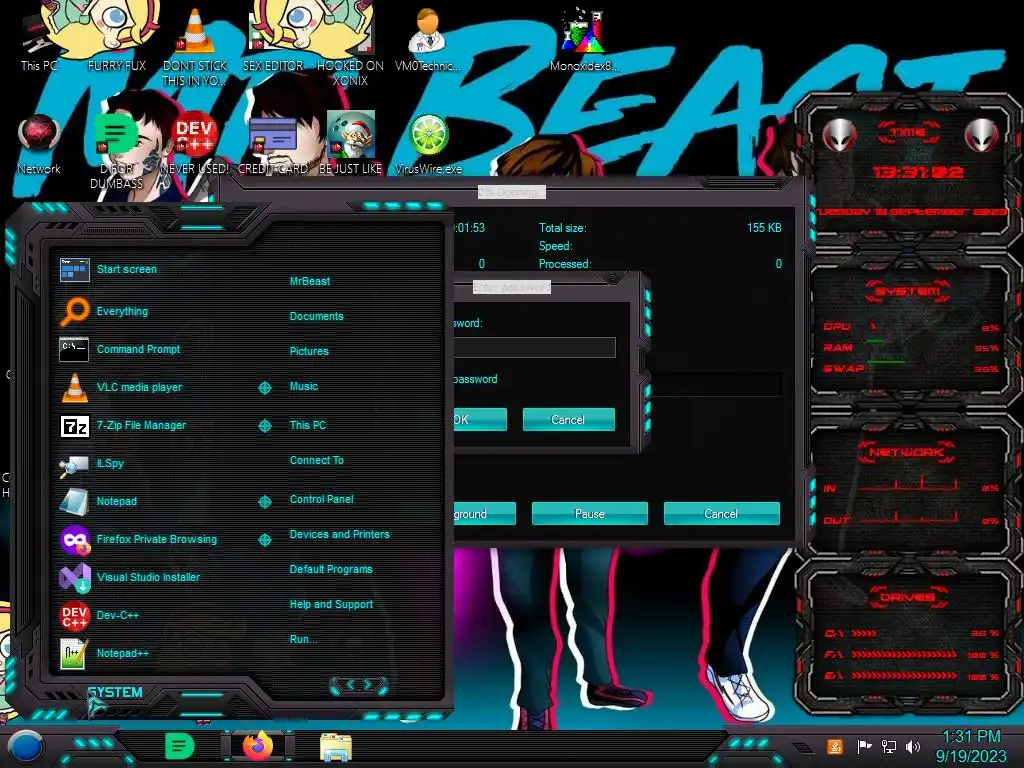
Task: Click the TIME gadget clock display
Action: [x=918, y=172]
